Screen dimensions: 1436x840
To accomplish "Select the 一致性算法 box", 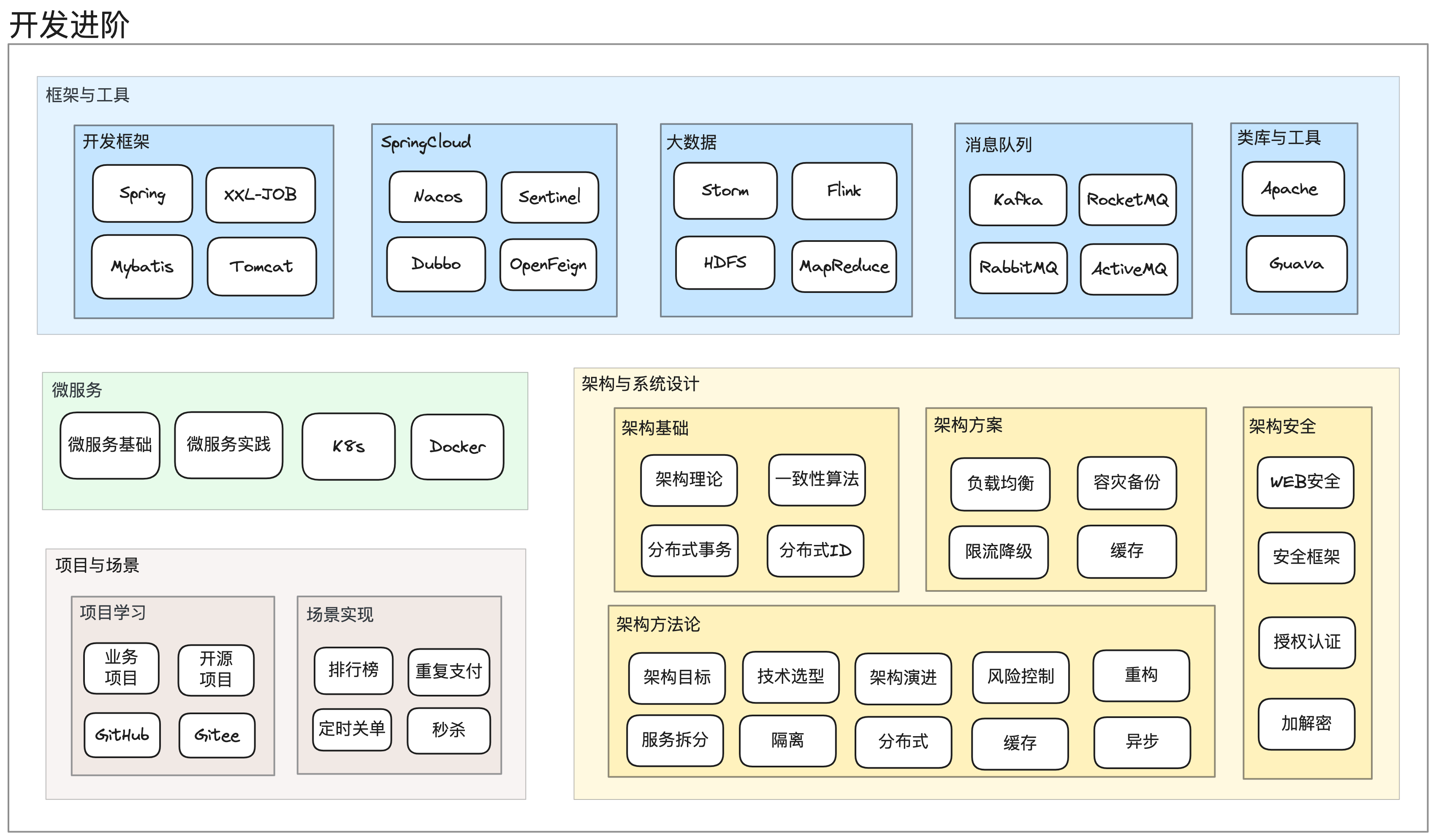I will coord(817,480).
